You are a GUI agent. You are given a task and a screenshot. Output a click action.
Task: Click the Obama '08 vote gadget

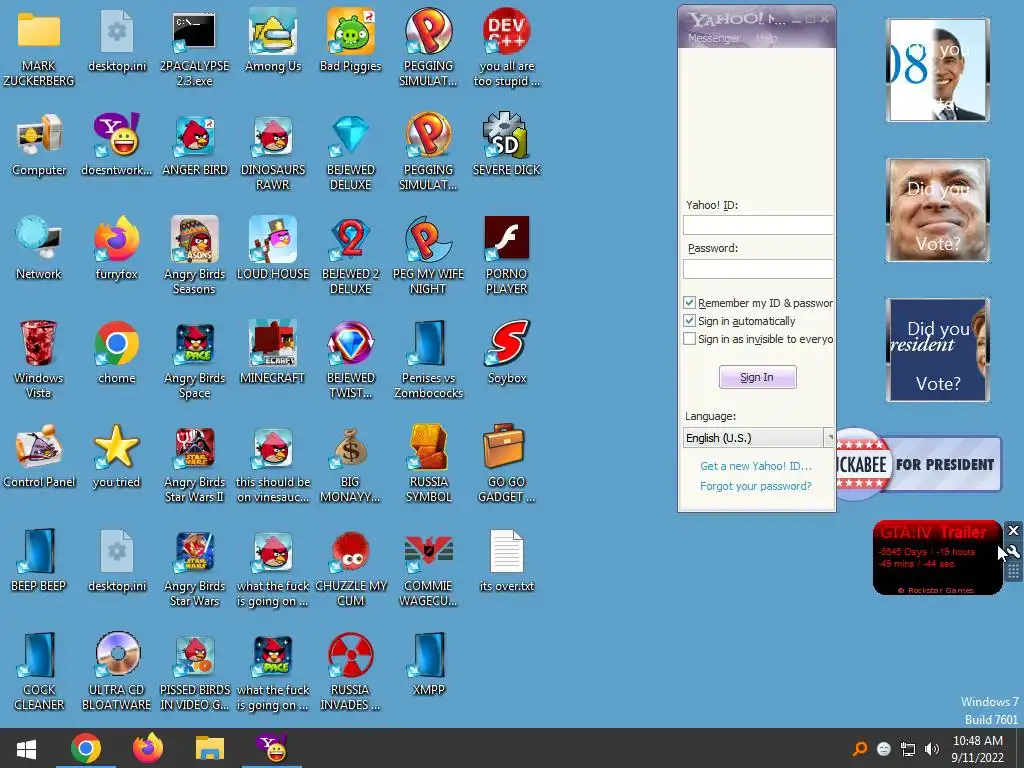click(938, 70)
